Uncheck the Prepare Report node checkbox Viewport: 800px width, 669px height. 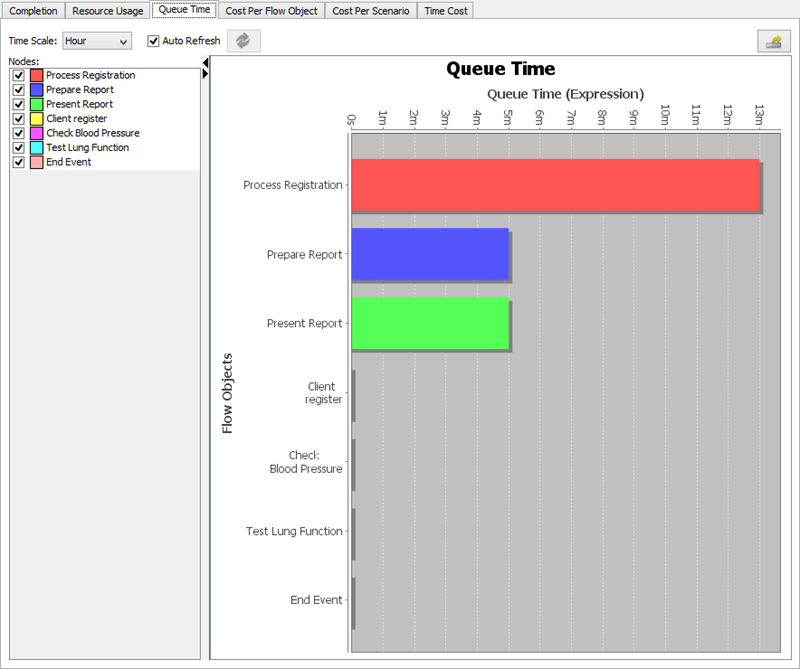[19, 90]
